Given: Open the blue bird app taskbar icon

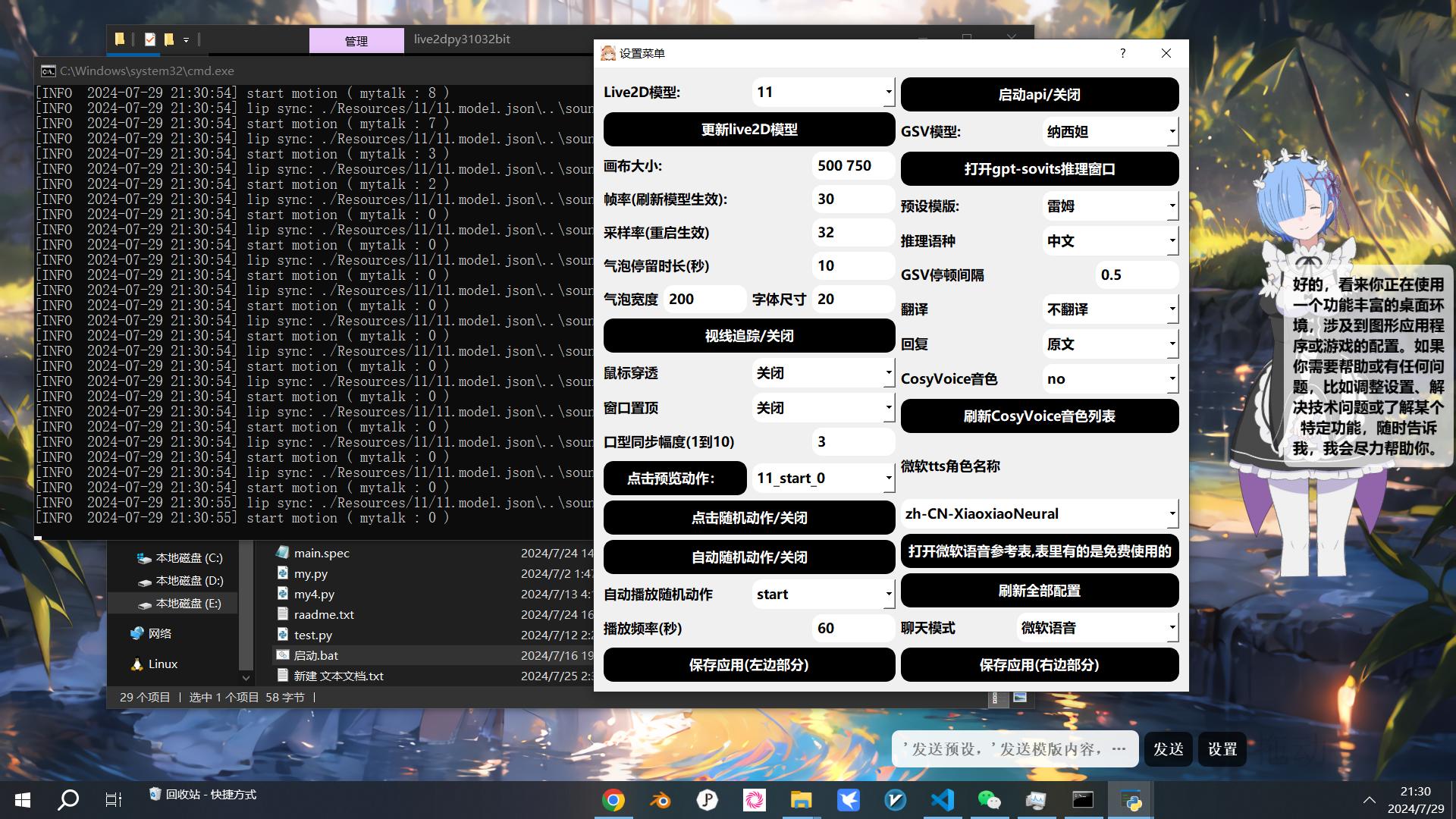Looking at the screenshot, I should 849,800.
